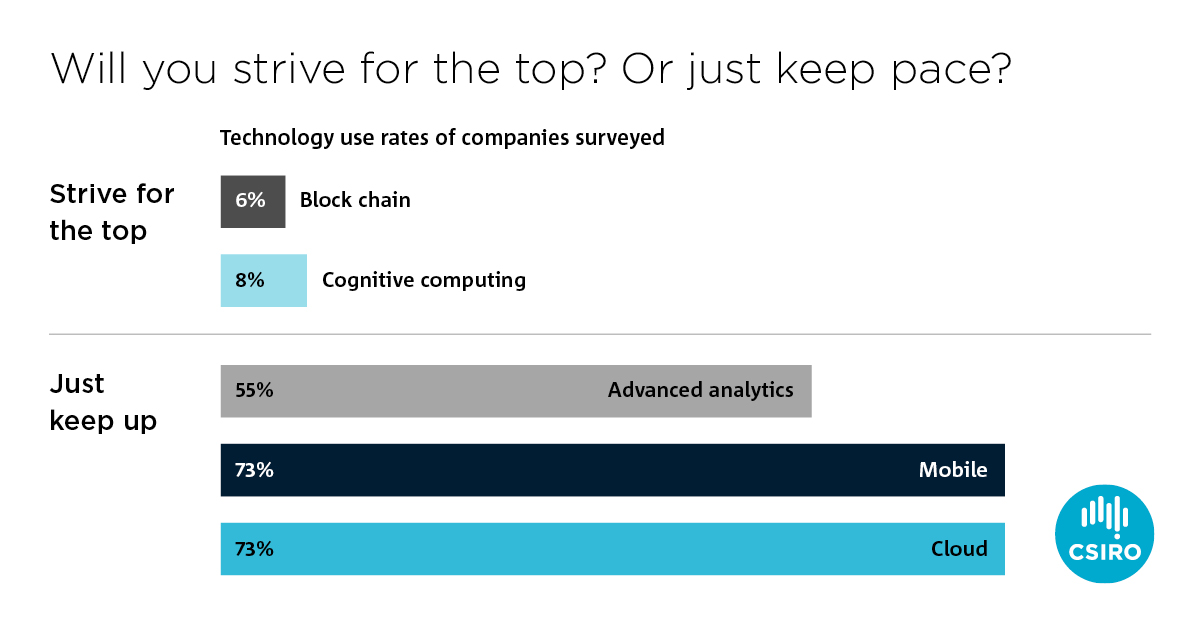The width and height of the screenshot is (1200, 627).
Task: Click the 'Strive for the top' label
Action: click(x=112, y=212)
